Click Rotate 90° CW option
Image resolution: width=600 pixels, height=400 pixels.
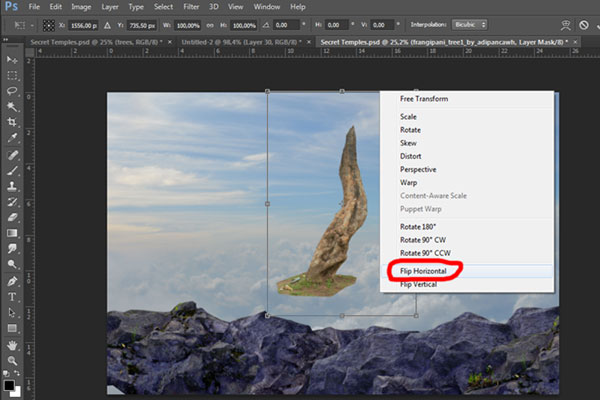[x=423, y=240]
